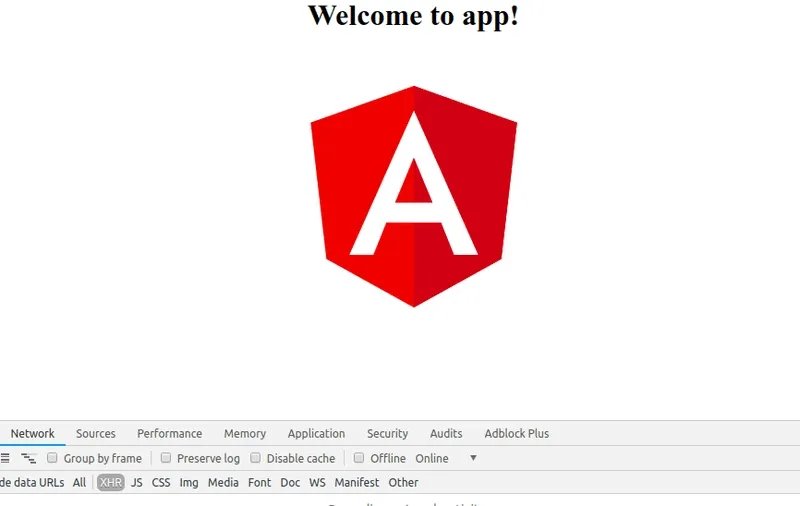Select the All filter type
Image resolution: width=800 pixels, height=506 pixels.
[79, 482]
